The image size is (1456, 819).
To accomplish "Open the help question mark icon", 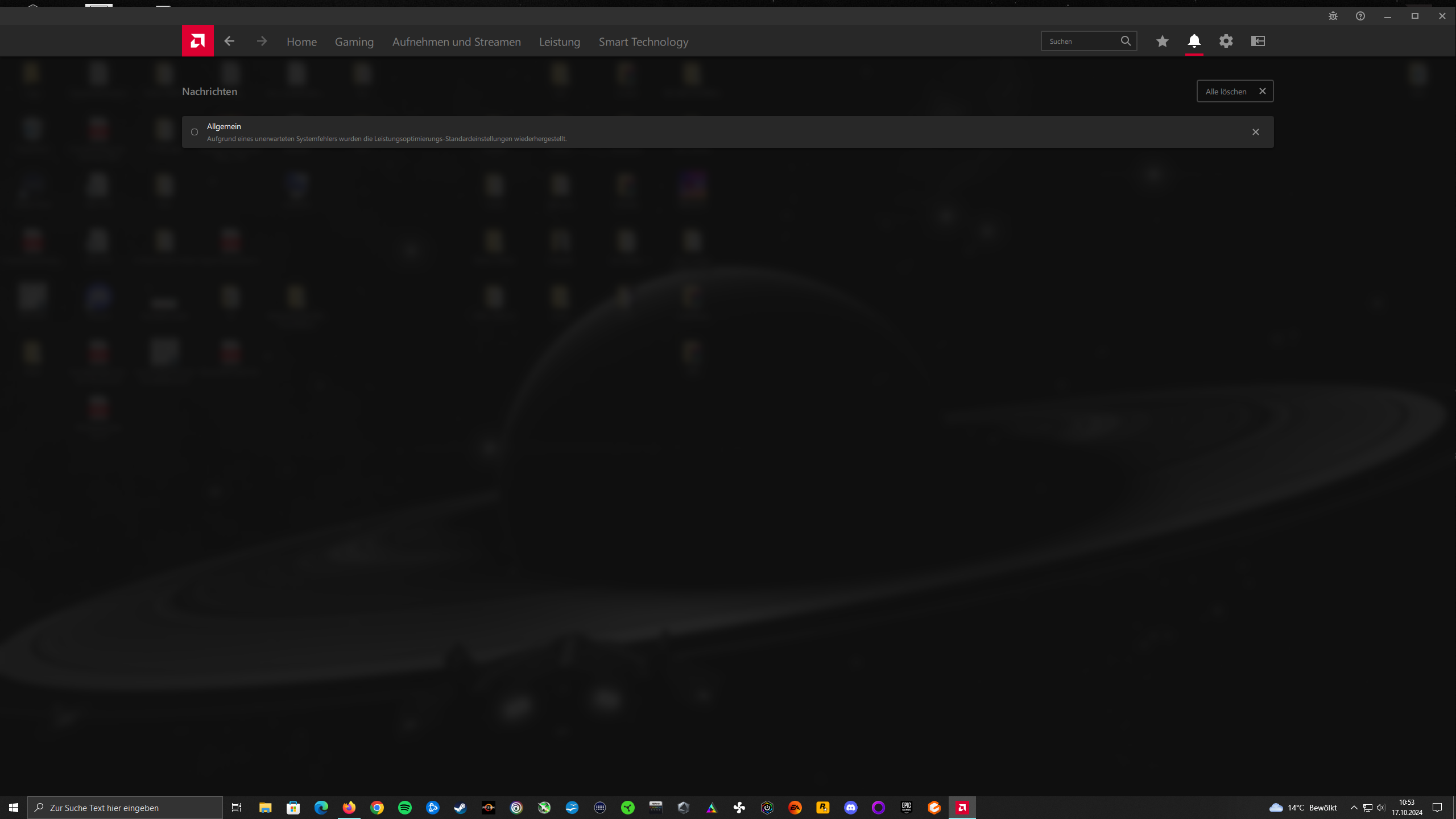I will [x=1360, y=16].
